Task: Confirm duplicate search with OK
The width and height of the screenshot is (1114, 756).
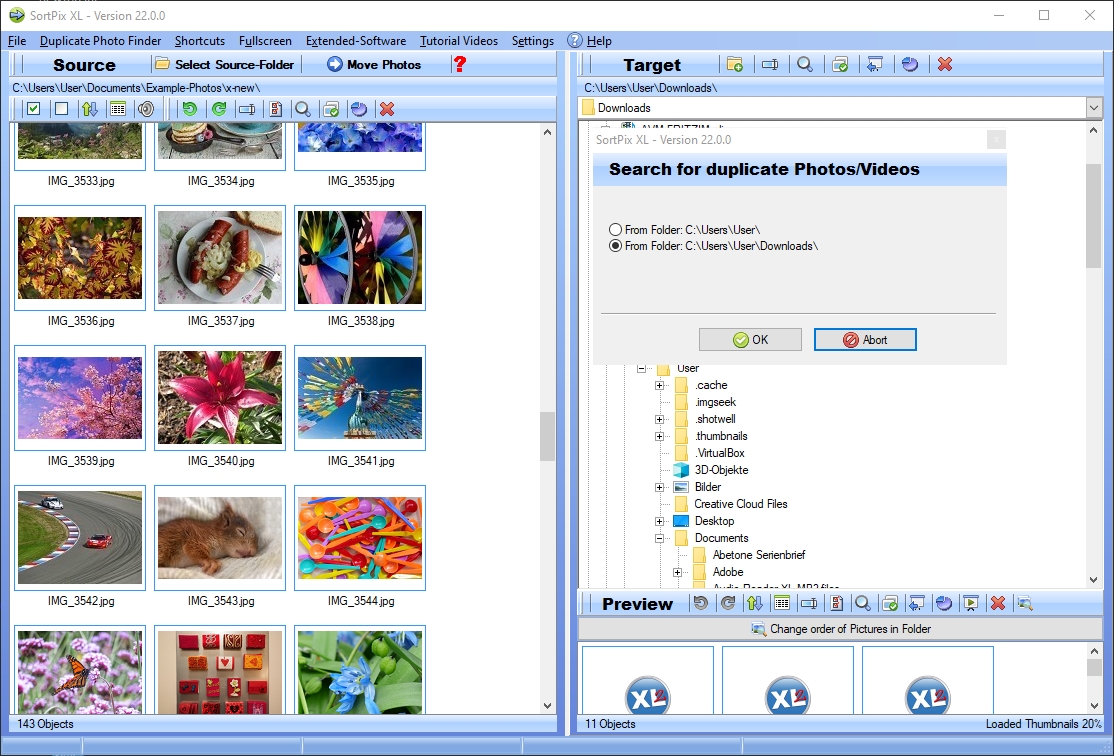Action: [x=750, y=339]
